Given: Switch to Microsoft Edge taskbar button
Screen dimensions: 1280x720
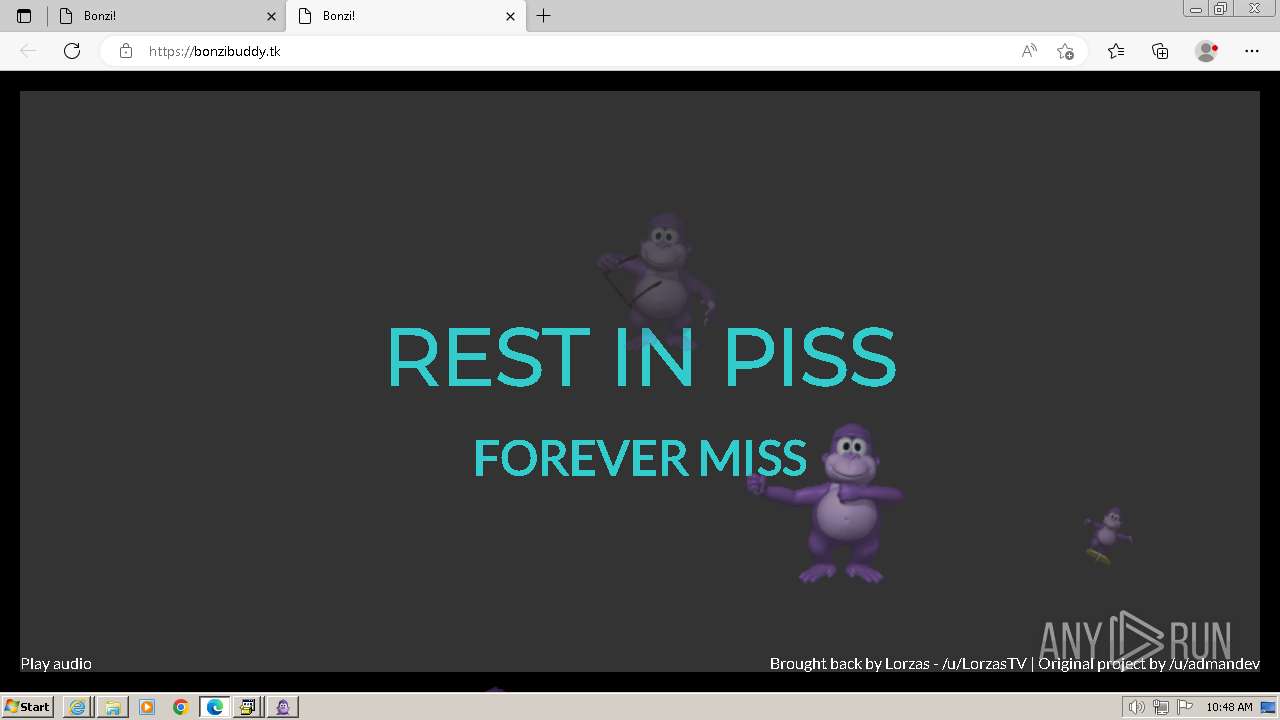Looking at the screenshot, I should click(x=215, y=707).
